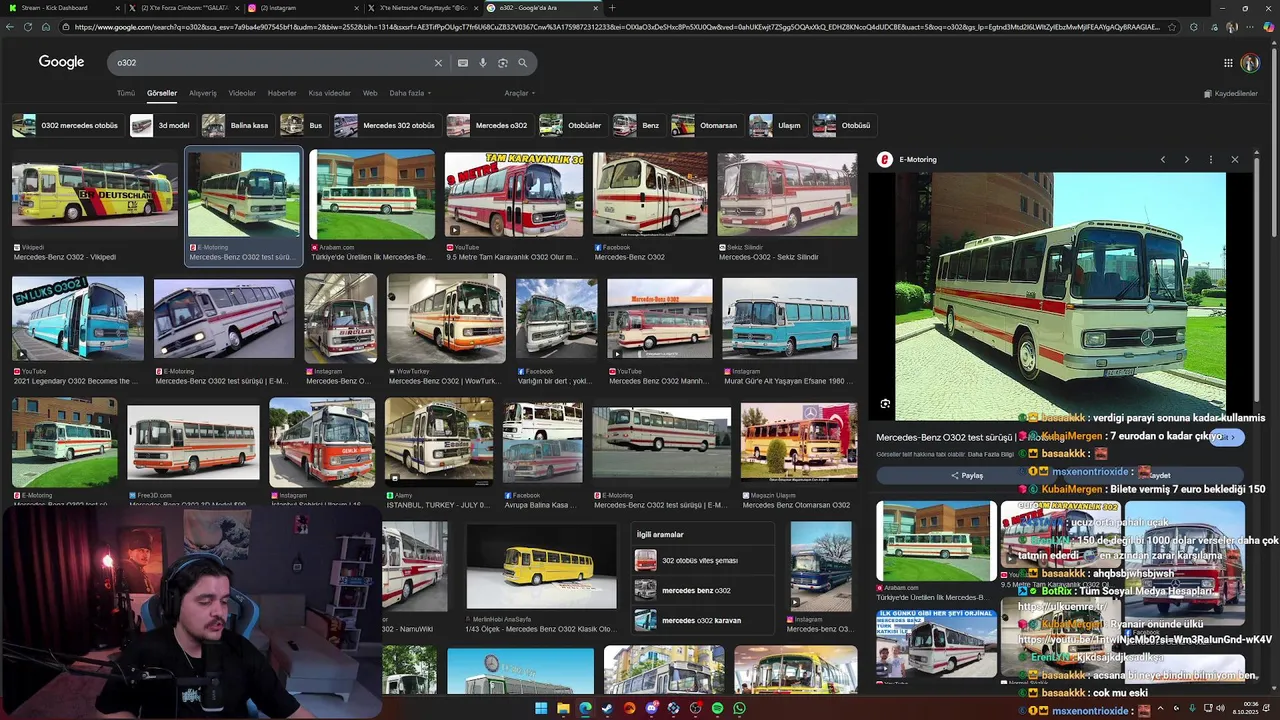Open related search mercedes o302 karavan
Viewport: 1280px width, 720px height.
point(701,620)
